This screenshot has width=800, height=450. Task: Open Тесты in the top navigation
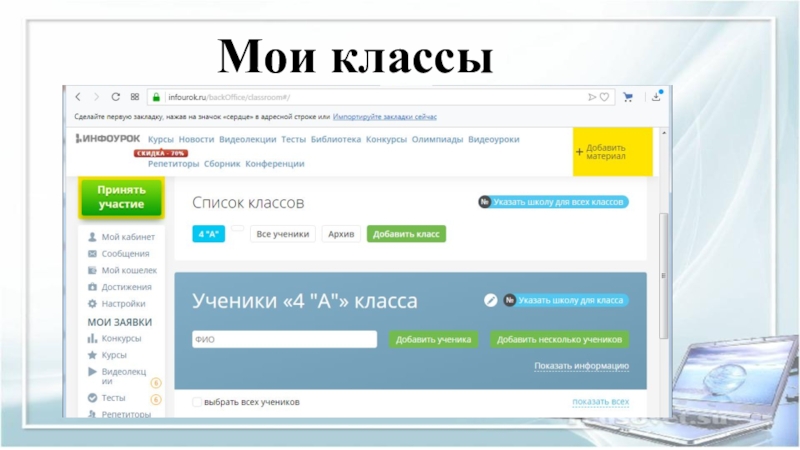click(293, 139)
